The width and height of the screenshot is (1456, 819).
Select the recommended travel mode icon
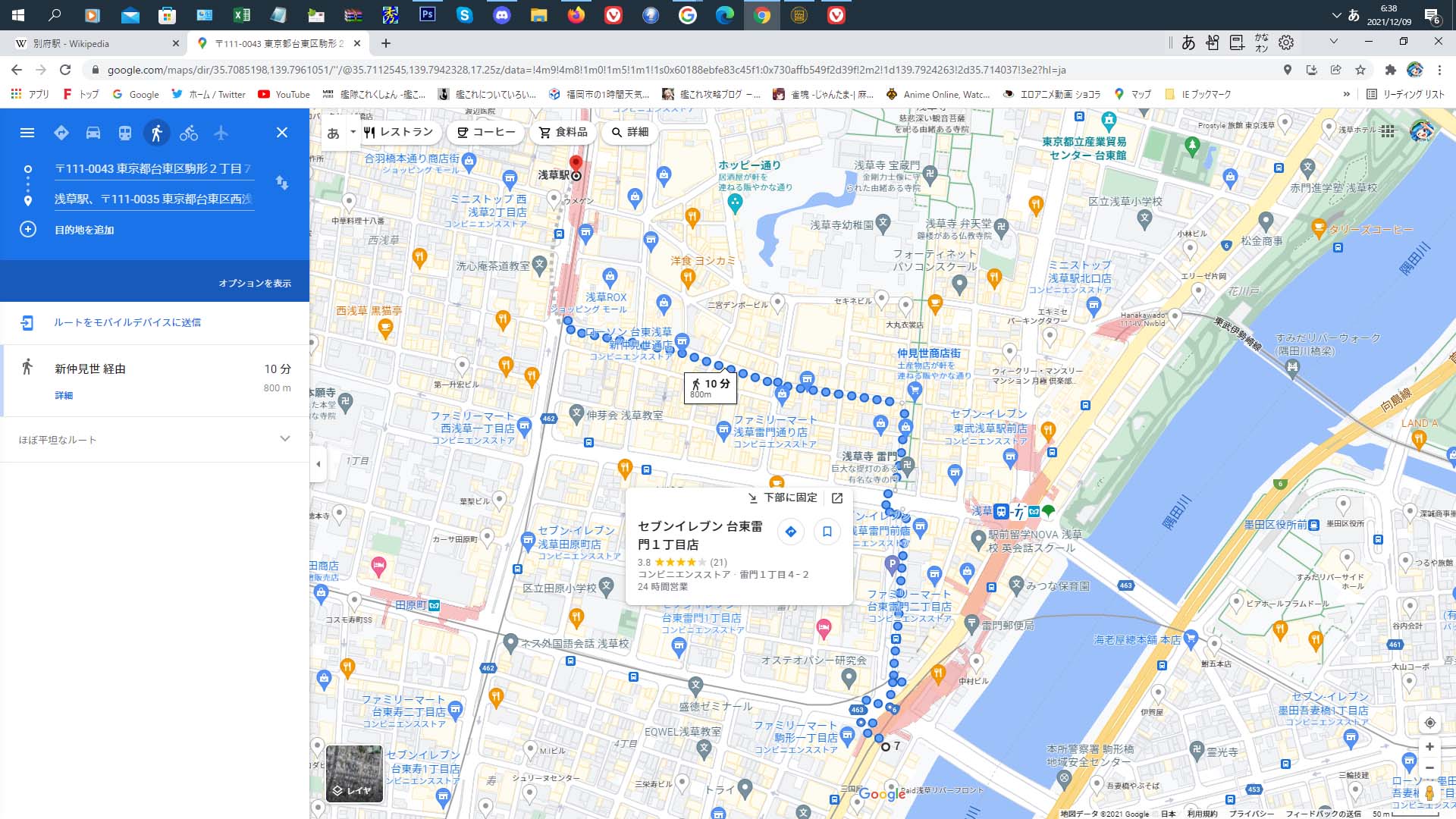[61, 133]
